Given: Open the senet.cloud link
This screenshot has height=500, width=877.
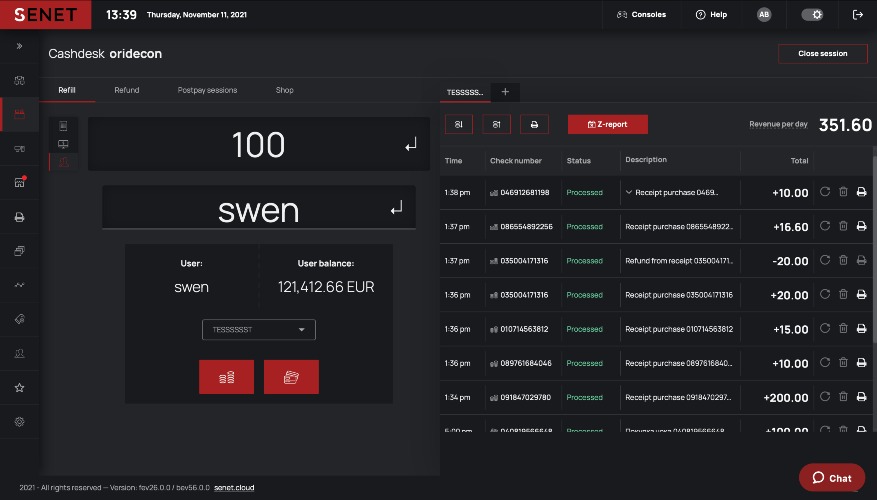Looking at the screenshot, I should 234,488.
